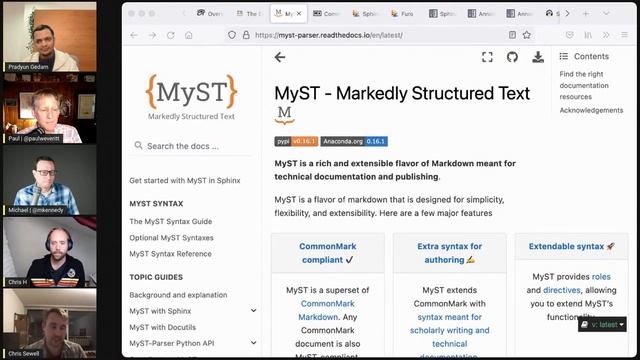Open the MyST-Parser Python API link
The image size is (640, 360).
(172, 343)
